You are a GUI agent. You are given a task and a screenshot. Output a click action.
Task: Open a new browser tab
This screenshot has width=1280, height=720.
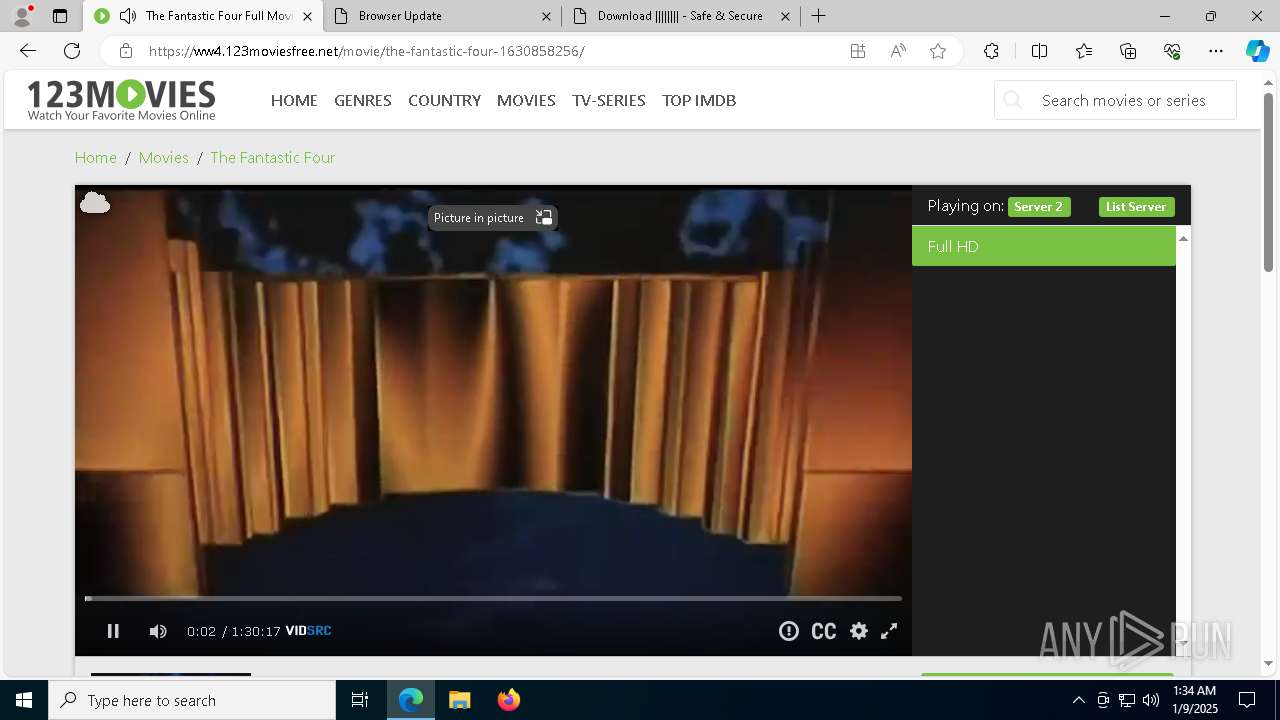[x=818, y=16]
